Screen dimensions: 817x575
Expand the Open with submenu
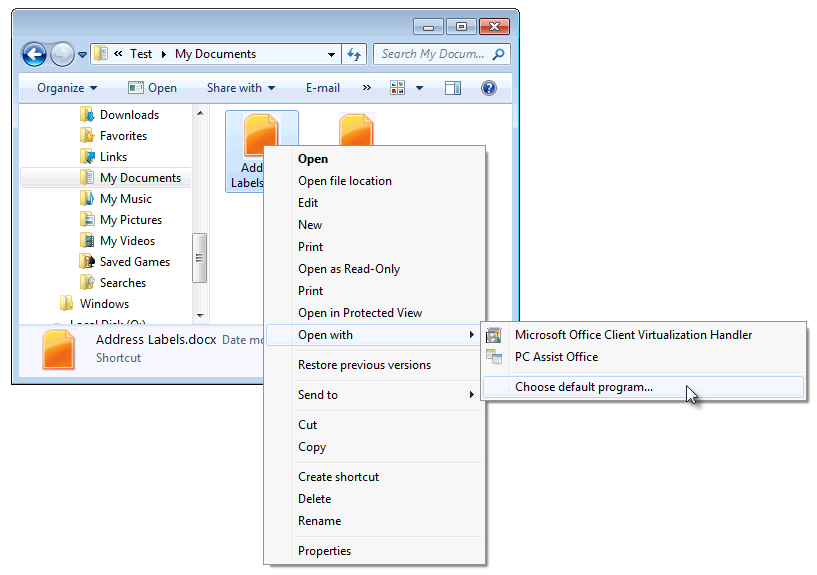375,335
